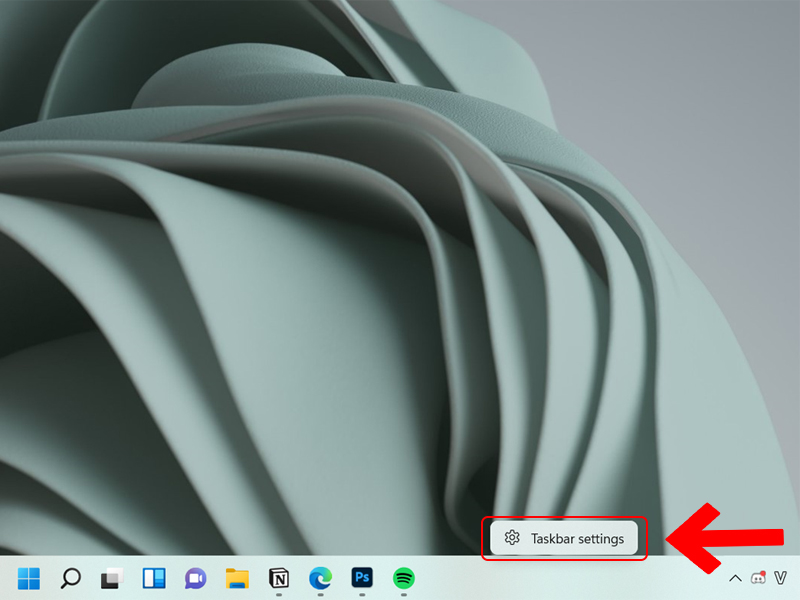Screen dimensions: 800x600
Task: Click the gear icon in the context menu
Action: pos(513,538)
